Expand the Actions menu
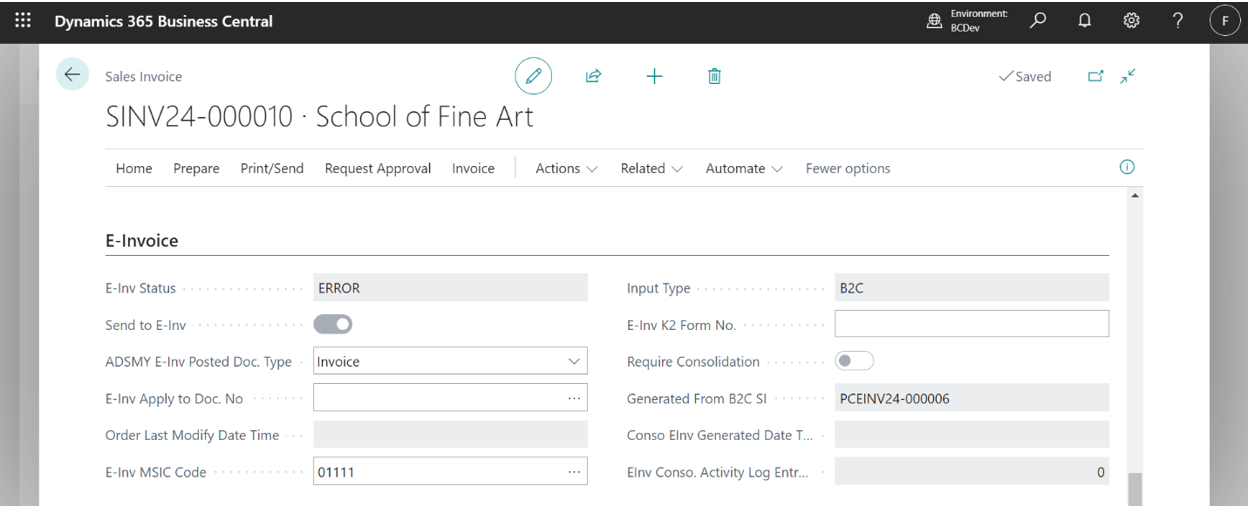 566,168
